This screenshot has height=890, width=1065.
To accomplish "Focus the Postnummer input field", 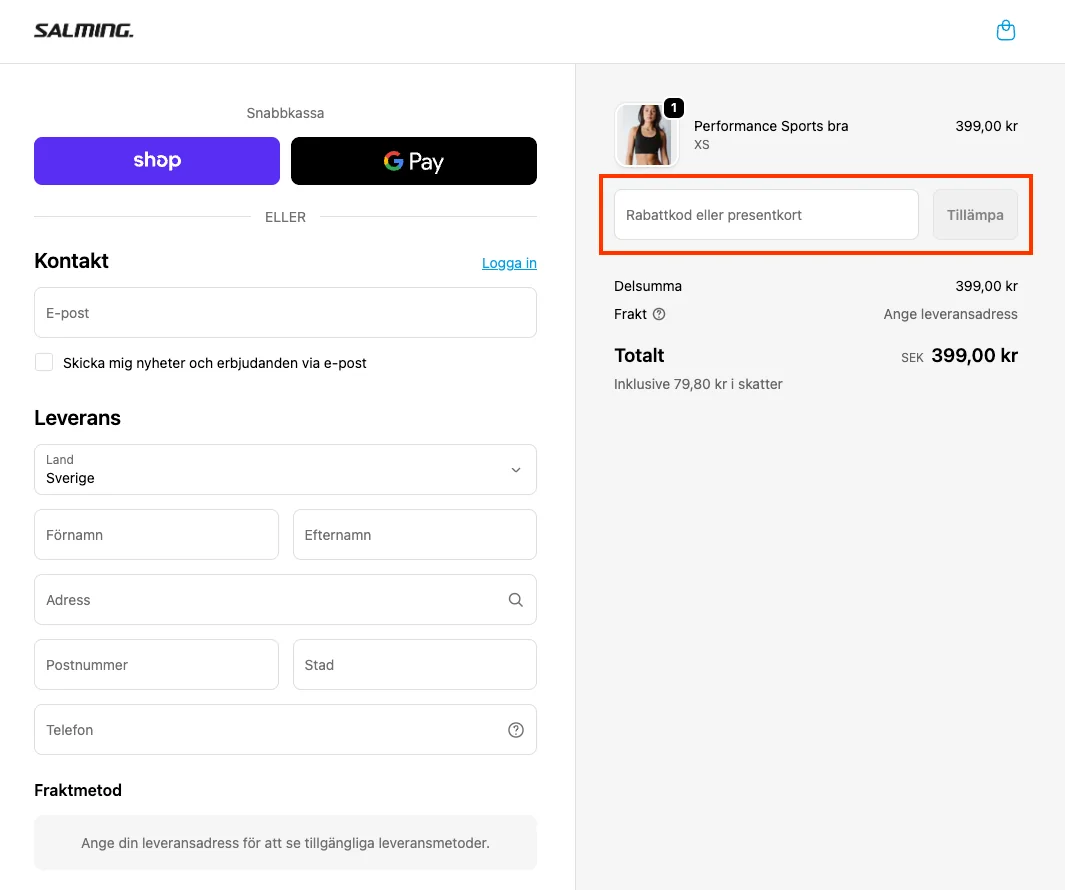I will pyautogui.click(x=156, y=664).
